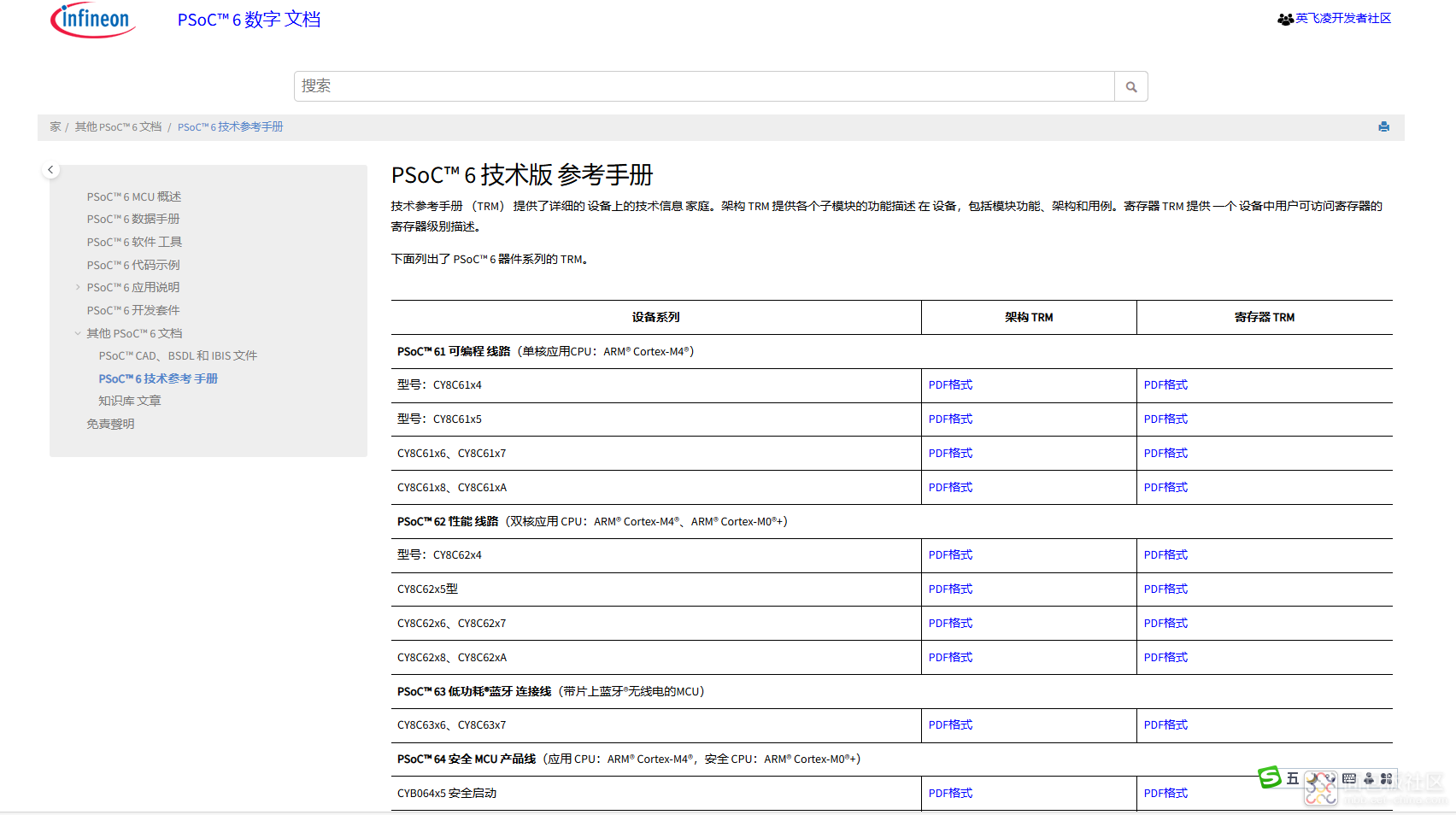Image resolution: width=1456 pixels, height=815 pixels.
Task: Open 架构 TRM PDF for CY8C63x6、CY8C63x7
Action: point(950,725)
